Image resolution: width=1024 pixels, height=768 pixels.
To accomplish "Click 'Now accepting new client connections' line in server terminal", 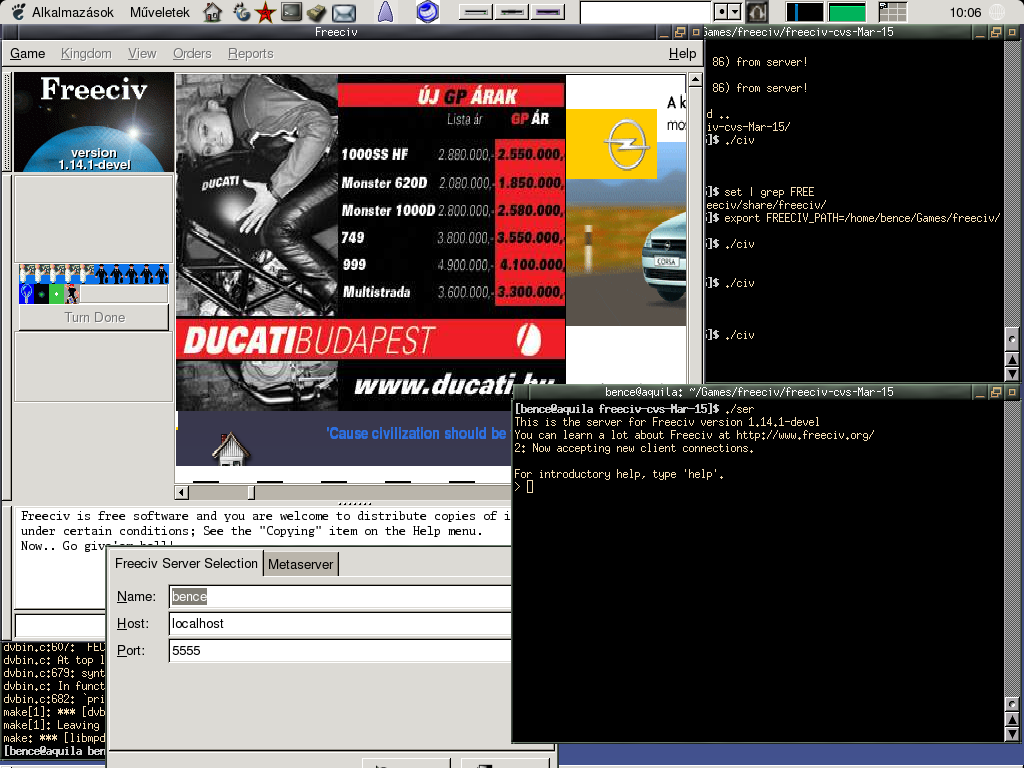I will 634,448.
